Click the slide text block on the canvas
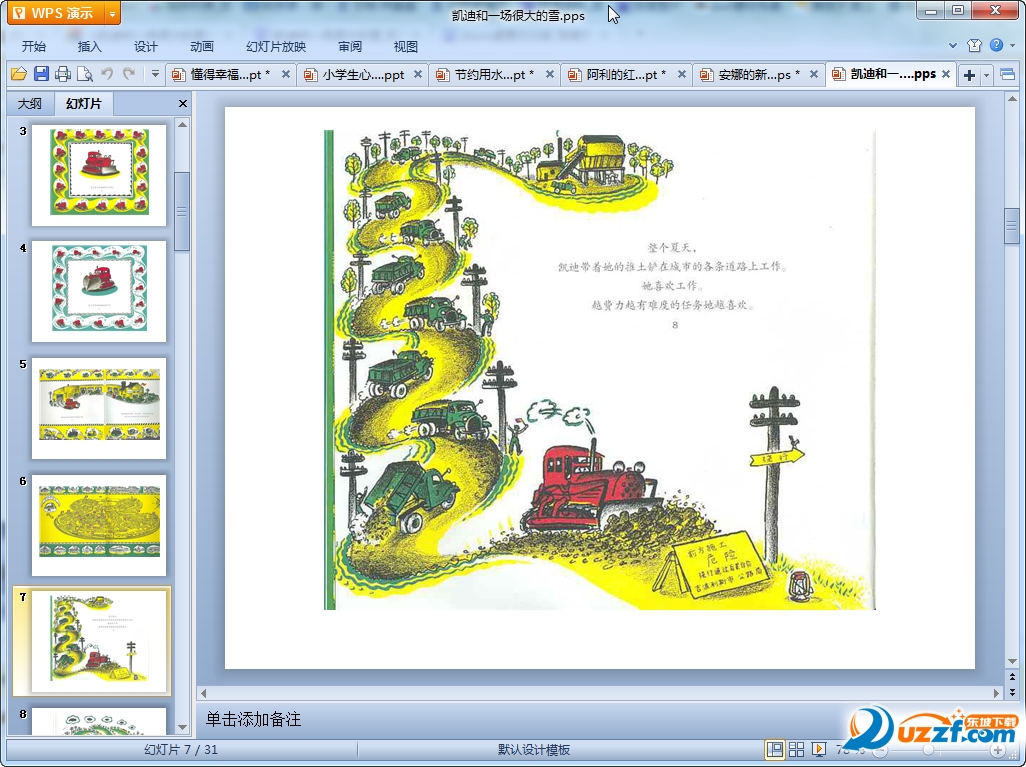Screen dimensions: 1026x767 (674, 285)
